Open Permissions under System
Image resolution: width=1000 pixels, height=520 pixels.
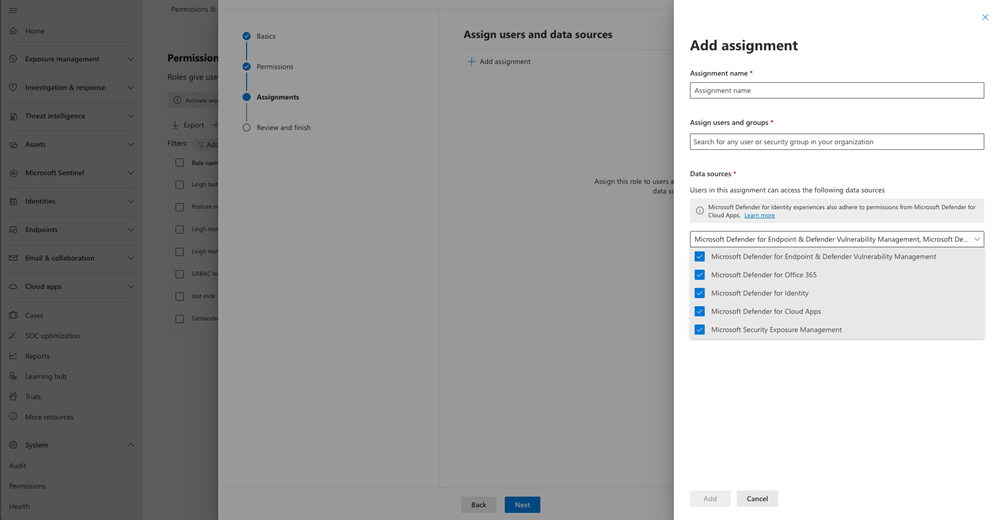[27, 486]
